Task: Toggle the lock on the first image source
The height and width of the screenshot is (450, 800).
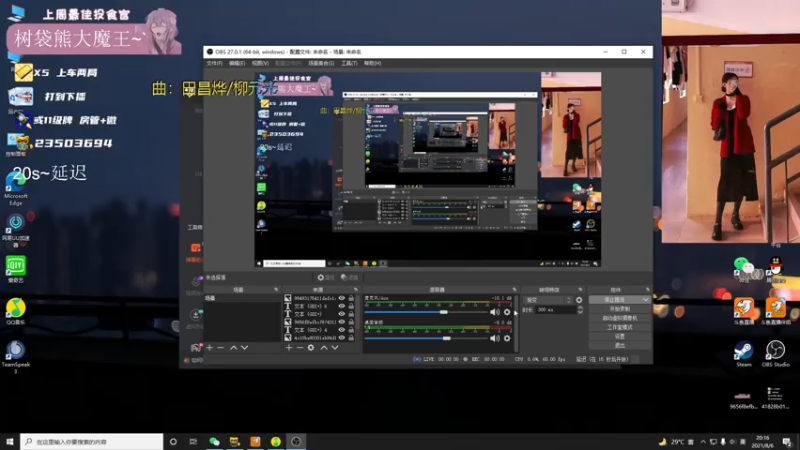Action: (x=351, y=298)
